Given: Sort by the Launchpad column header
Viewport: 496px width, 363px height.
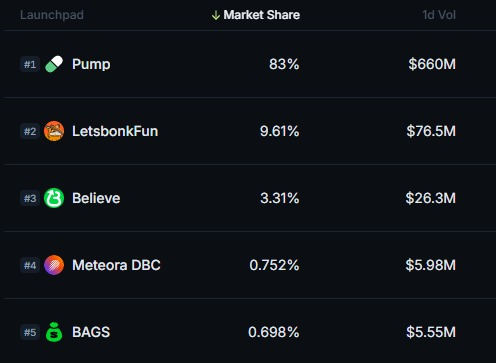Looking at the screenshot, I should 52,15.
